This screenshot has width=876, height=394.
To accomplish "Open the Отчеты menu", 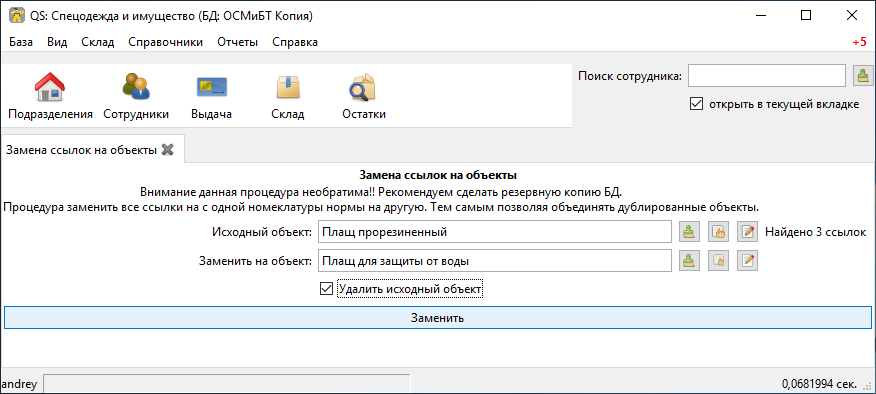I will 237,42.
